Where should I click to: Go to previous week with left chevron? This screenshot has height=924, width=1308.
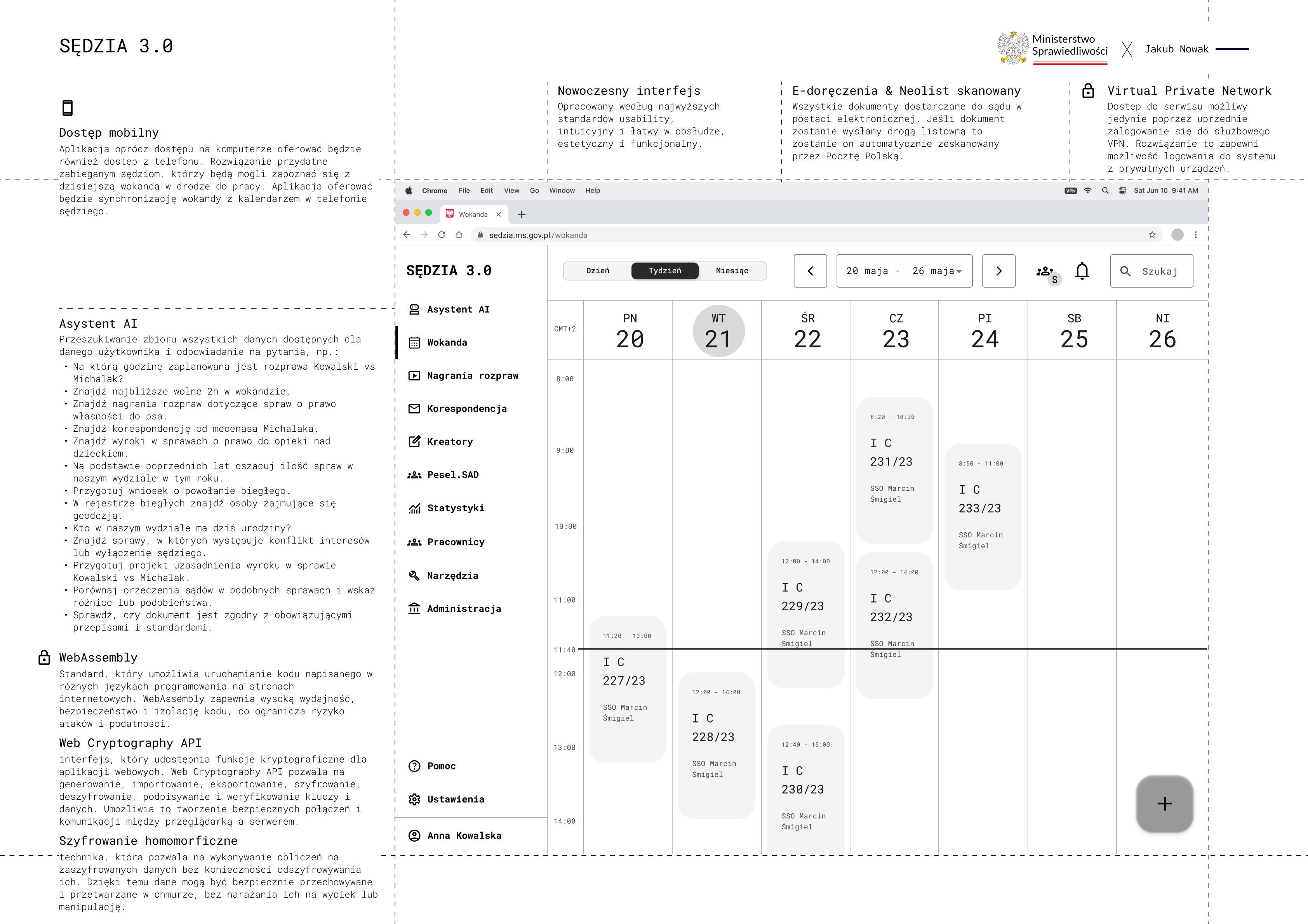[810, 271]
